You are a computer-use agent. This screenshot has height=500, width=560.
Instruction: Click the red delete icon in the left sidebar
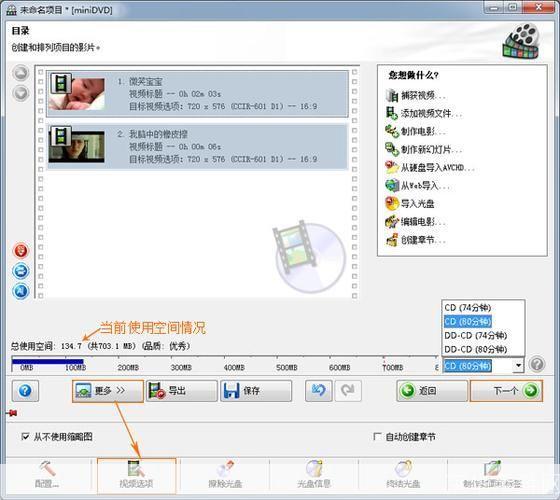click(x=21, y=250)
